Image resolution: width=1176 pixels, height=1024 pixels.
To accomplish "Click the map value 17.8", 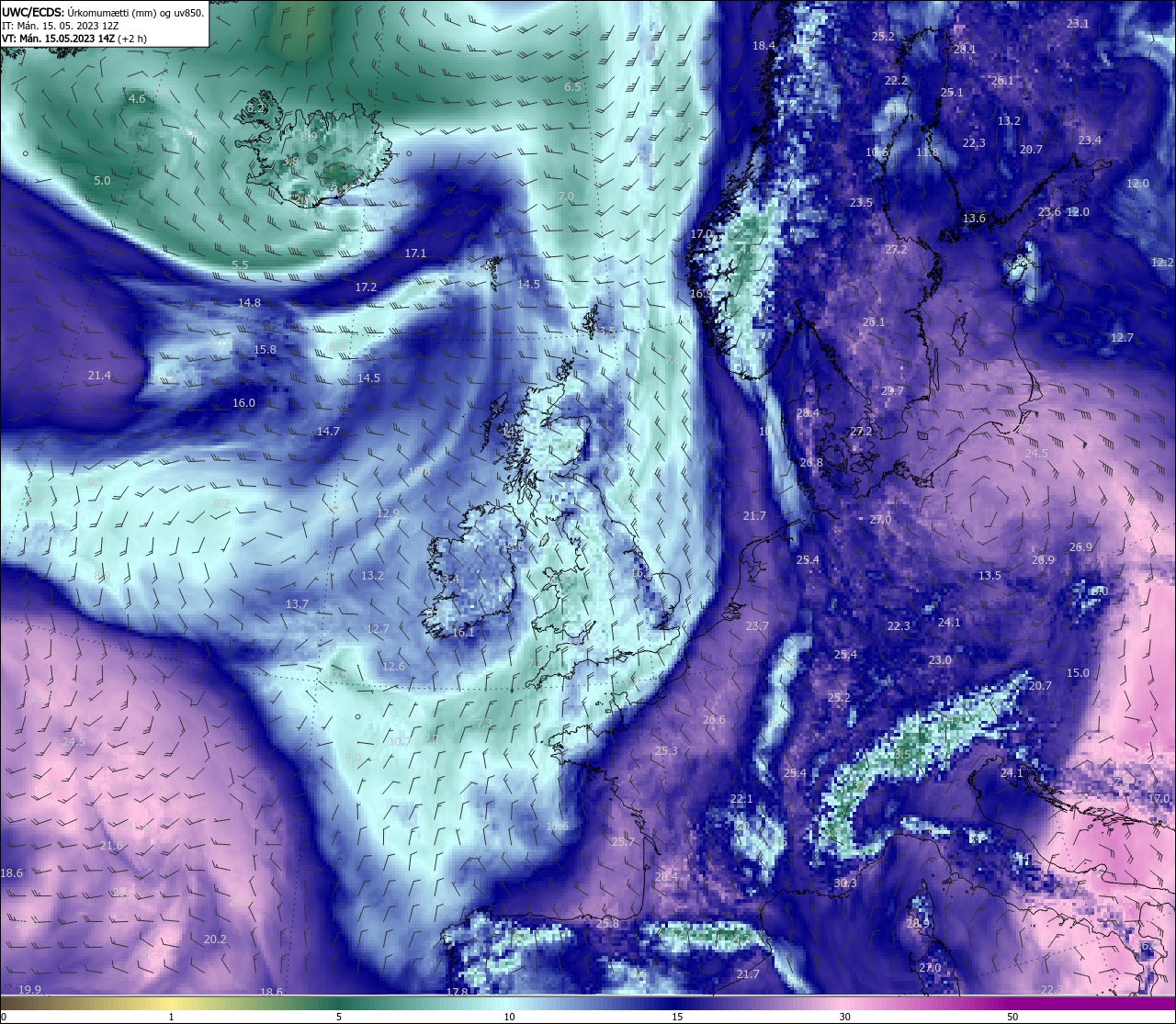I will pyautogui.click(x=457, y=993).
